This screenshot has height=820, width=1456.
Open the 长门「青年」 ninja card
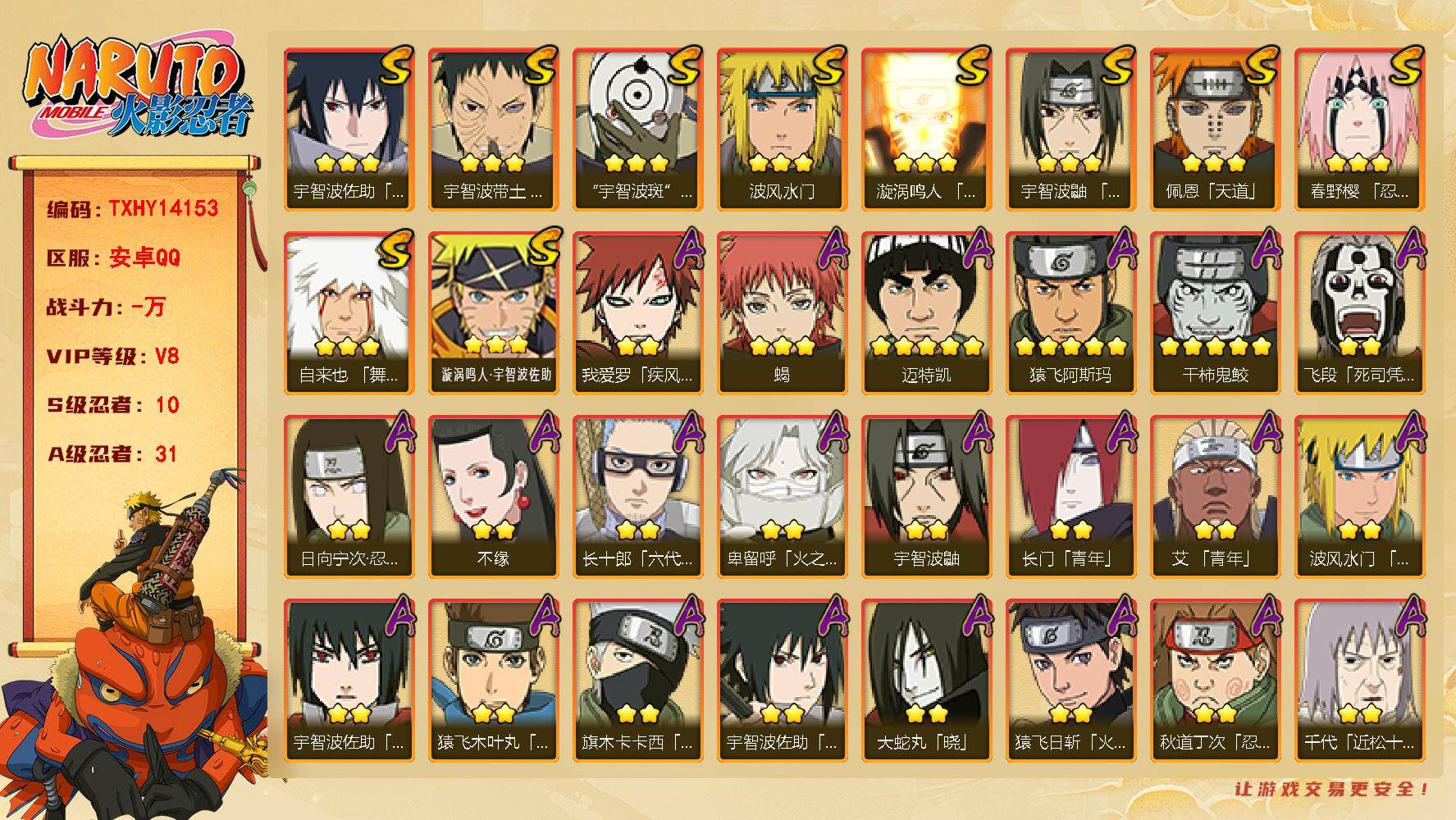click(1070, 497)
